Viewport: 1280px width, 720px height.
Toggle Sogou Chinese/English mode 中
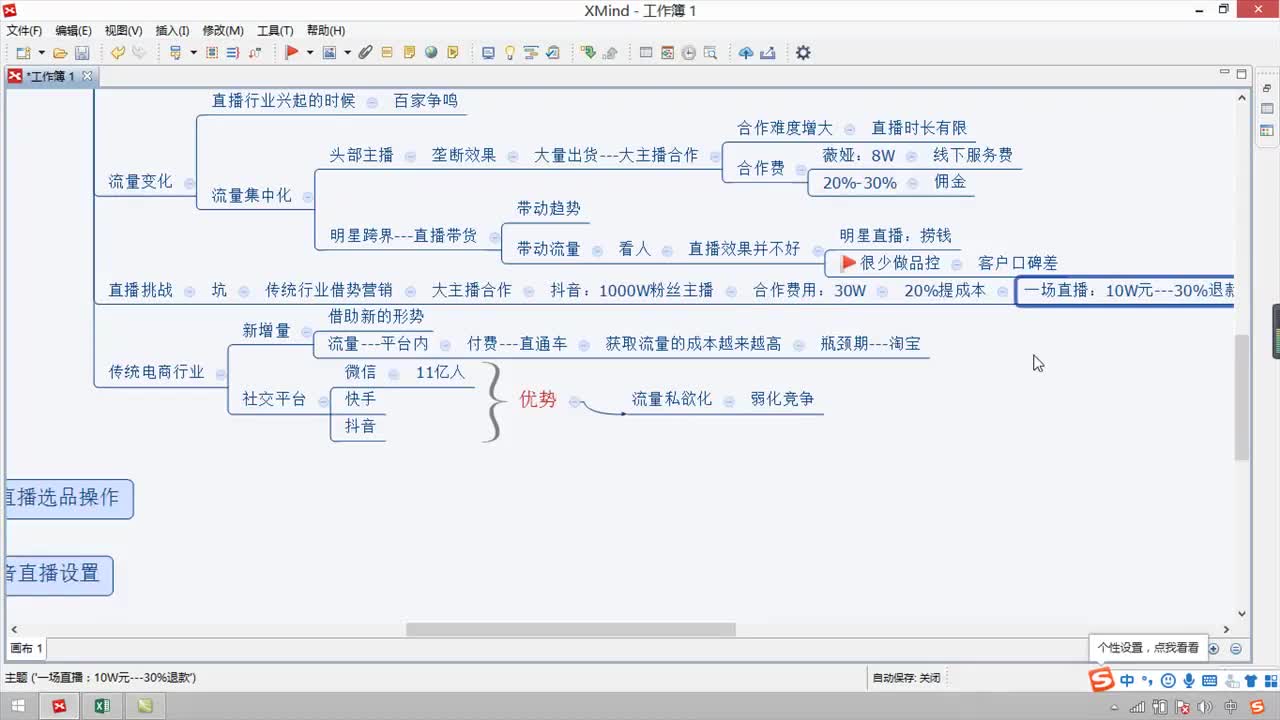tap(1127, 681)
